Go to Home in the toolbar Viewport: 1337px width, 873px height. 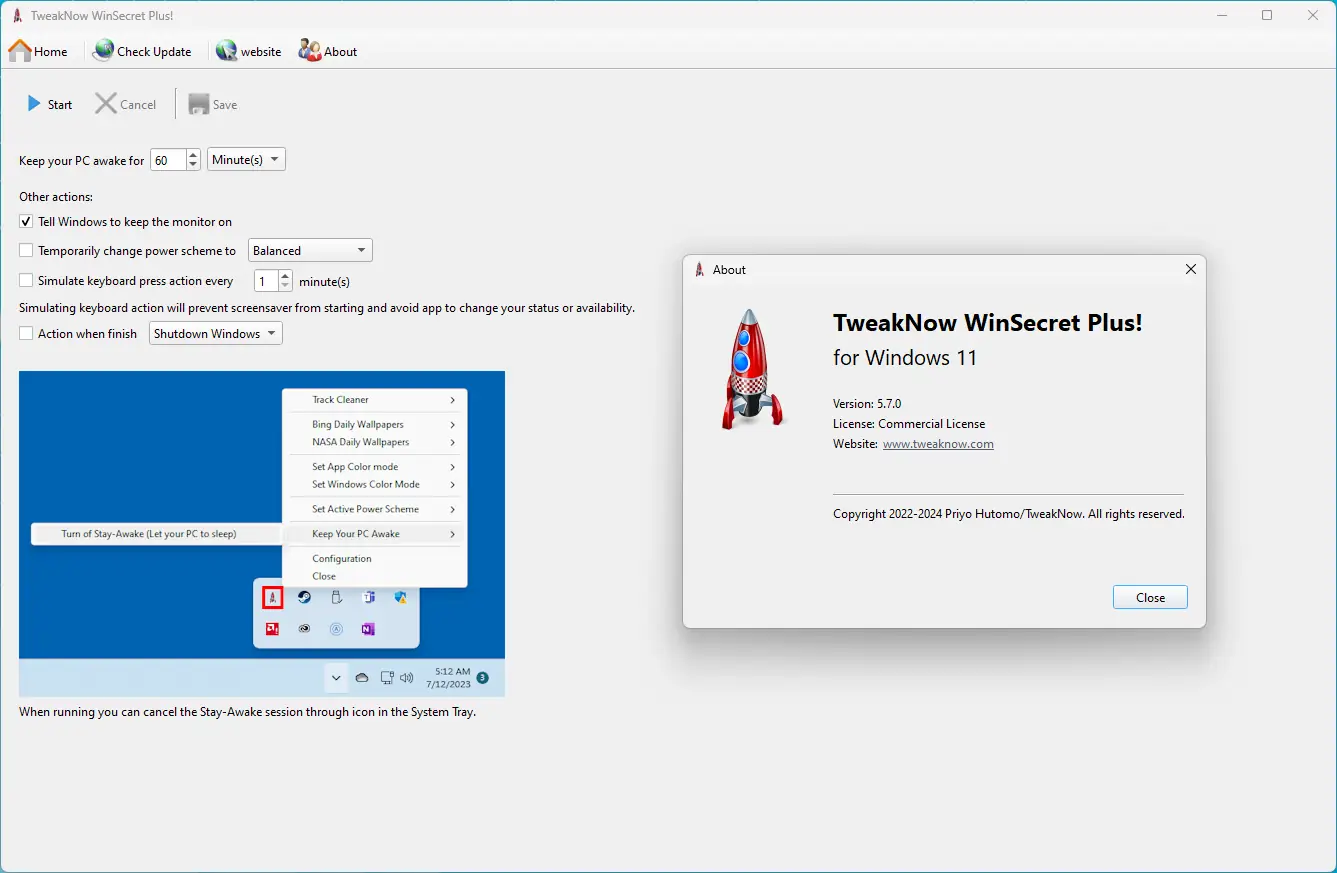point(38,51)
